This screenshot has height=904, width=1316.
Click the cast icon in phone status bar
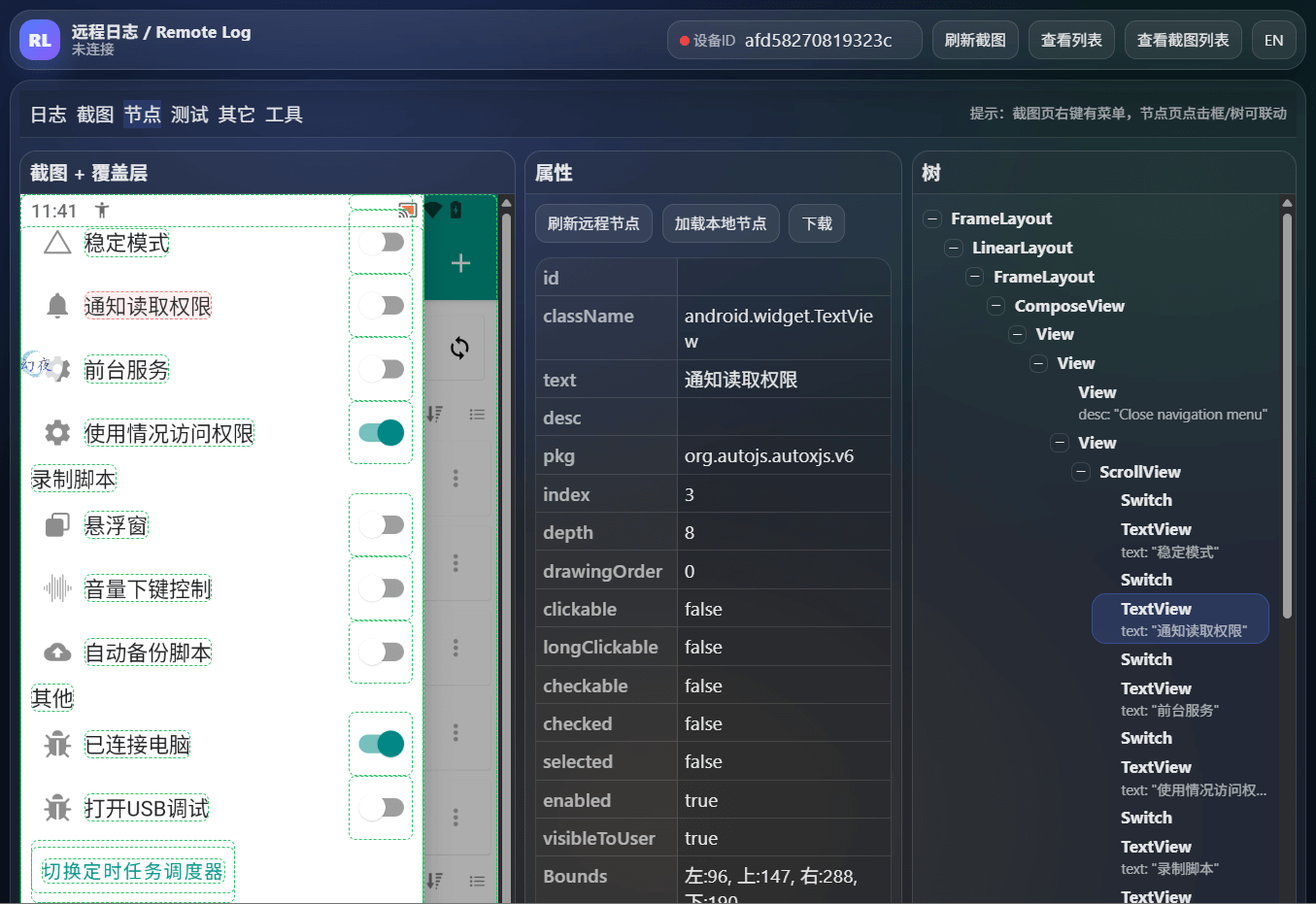point(407,210)
